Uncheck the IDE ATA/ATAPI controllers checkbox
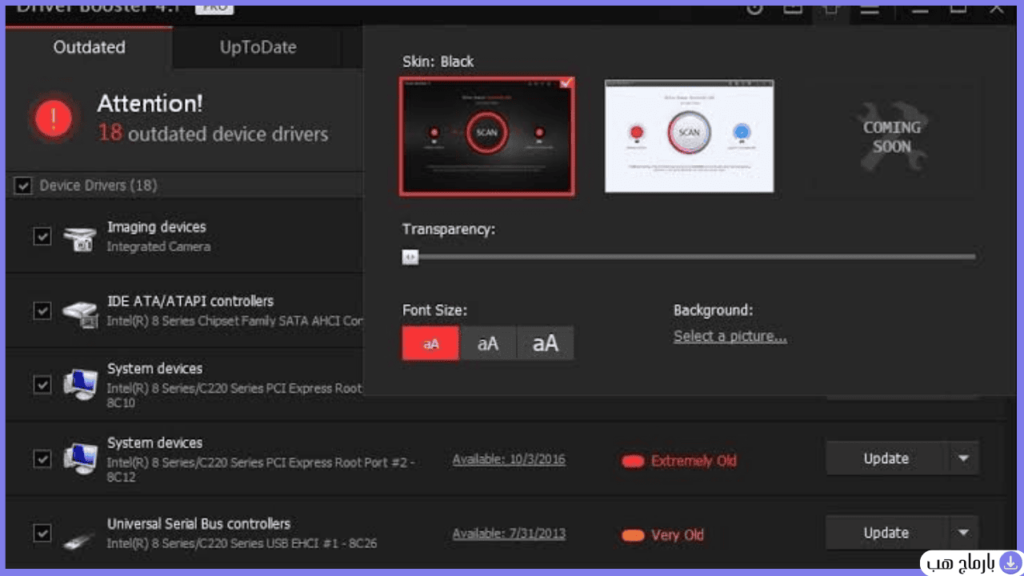The height and width of the screenshot is (576, 1024). point(42,310)
